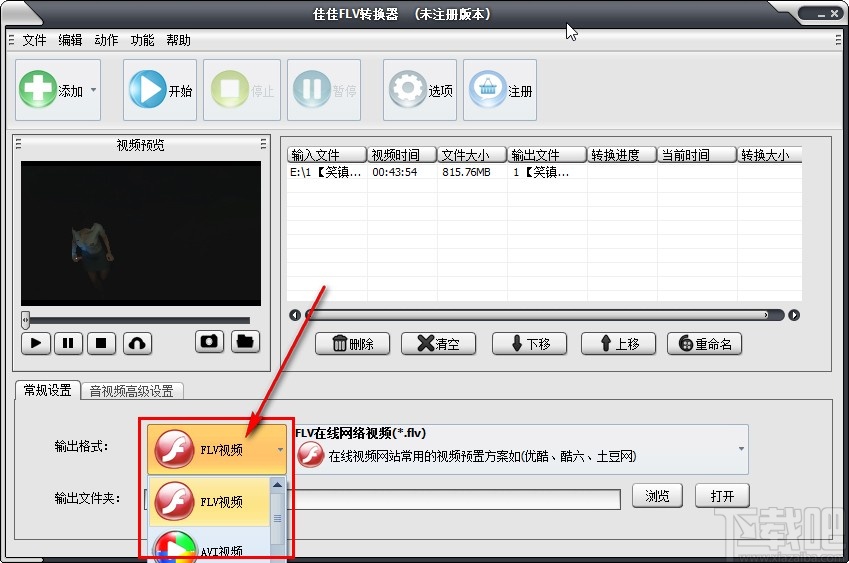Click the green Add (添加) icon
The height and width of the screenshot is (563, 849).
point(38,90)
